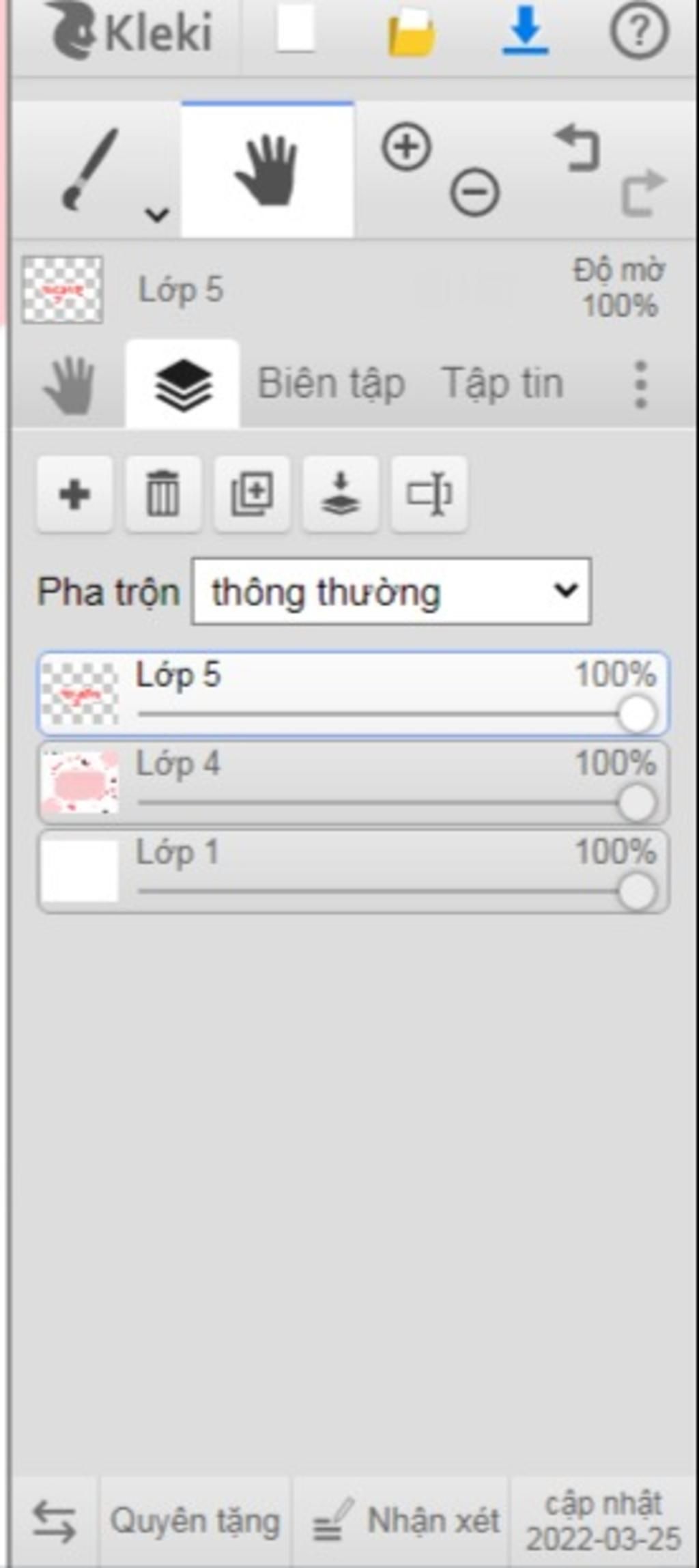The width and height of the screenshot is (699, 1568).
Task: Delete the selected layer
Action: 163,494
